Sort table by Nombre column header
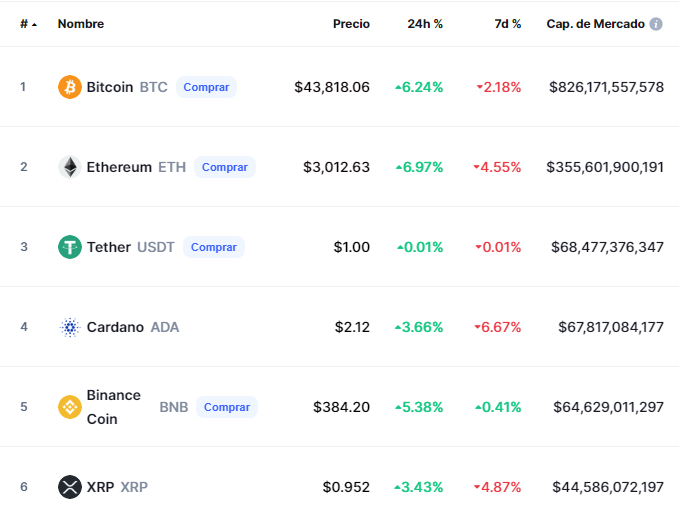The image size is (679, 522). [x=81, y=24]
